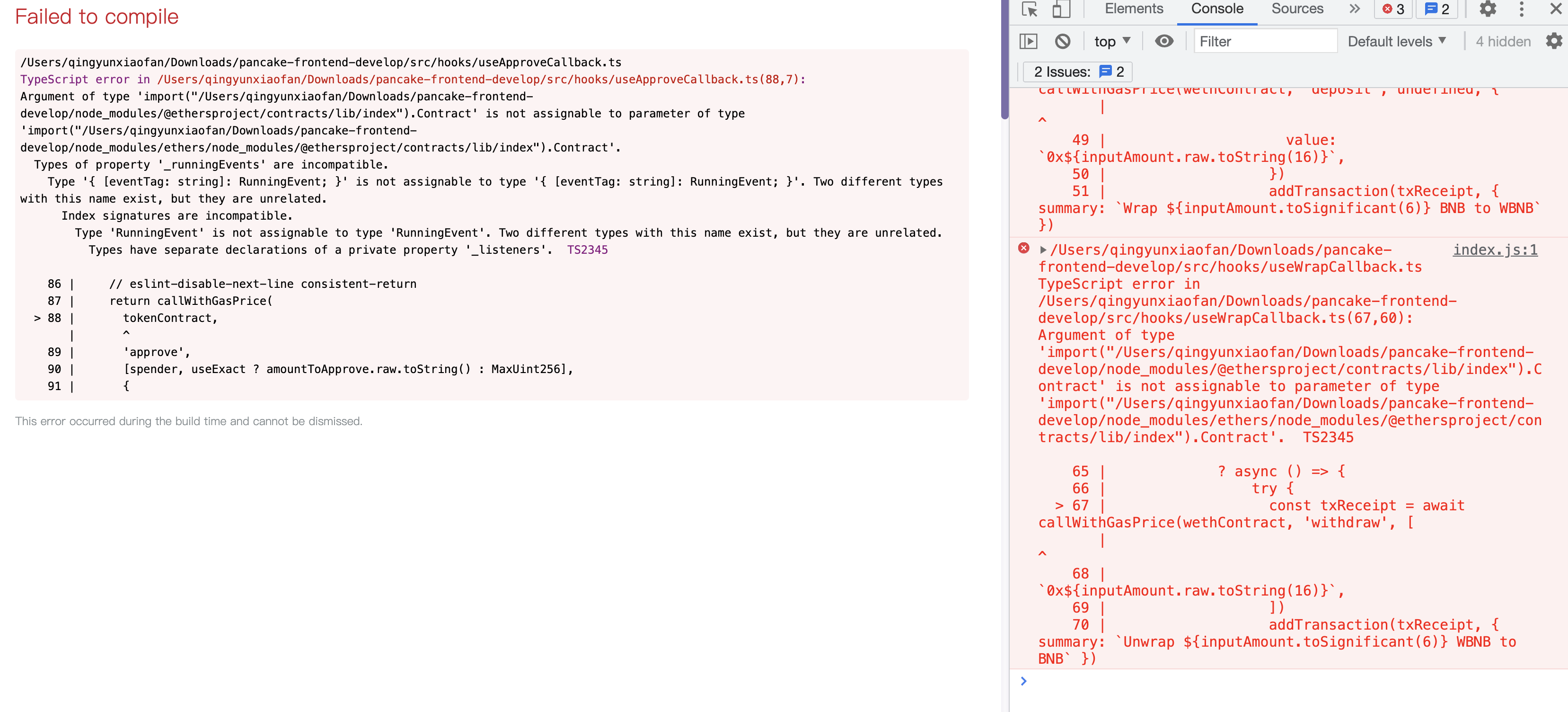This screenshot has height=712, width=1568.
Task: Open DevTools settings gear
Action: [x=1488, y=9]
